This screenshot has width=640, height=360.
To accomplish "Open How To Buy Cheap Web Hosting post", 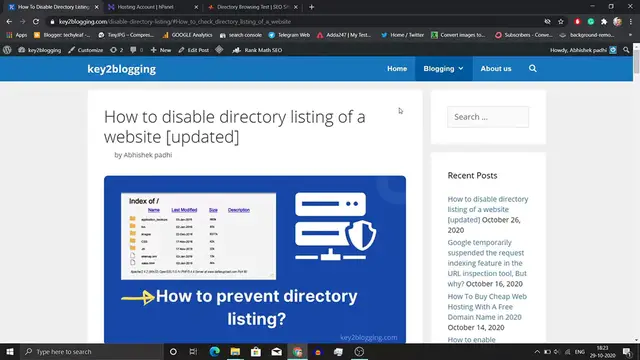I will point(487,307).
